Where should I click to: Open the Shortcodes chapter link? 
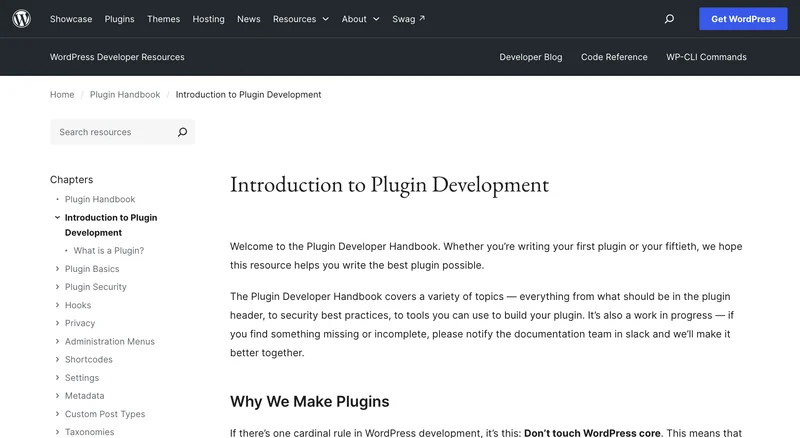pyautogui.click(x=88, y=359)
